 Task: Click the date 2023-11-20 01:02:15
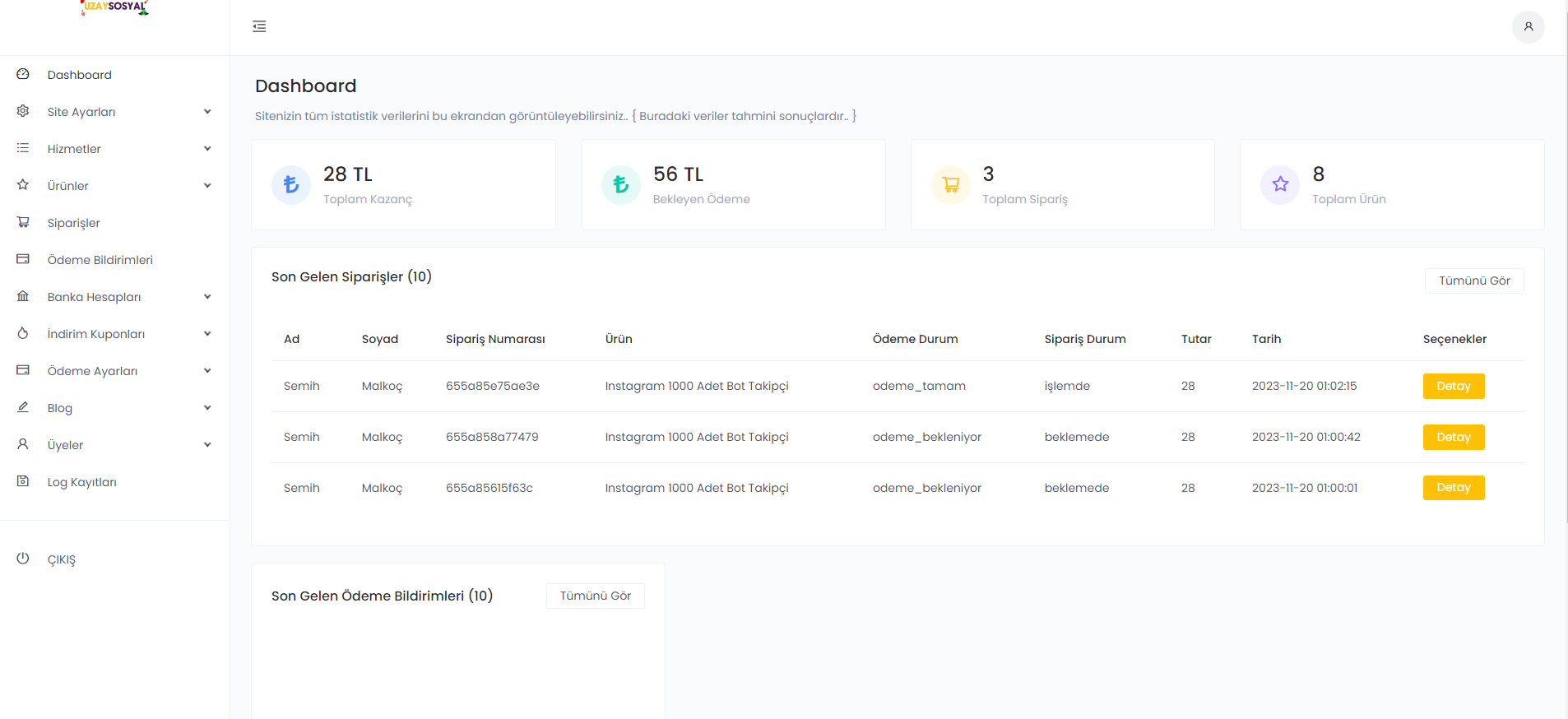point(1305,386)
